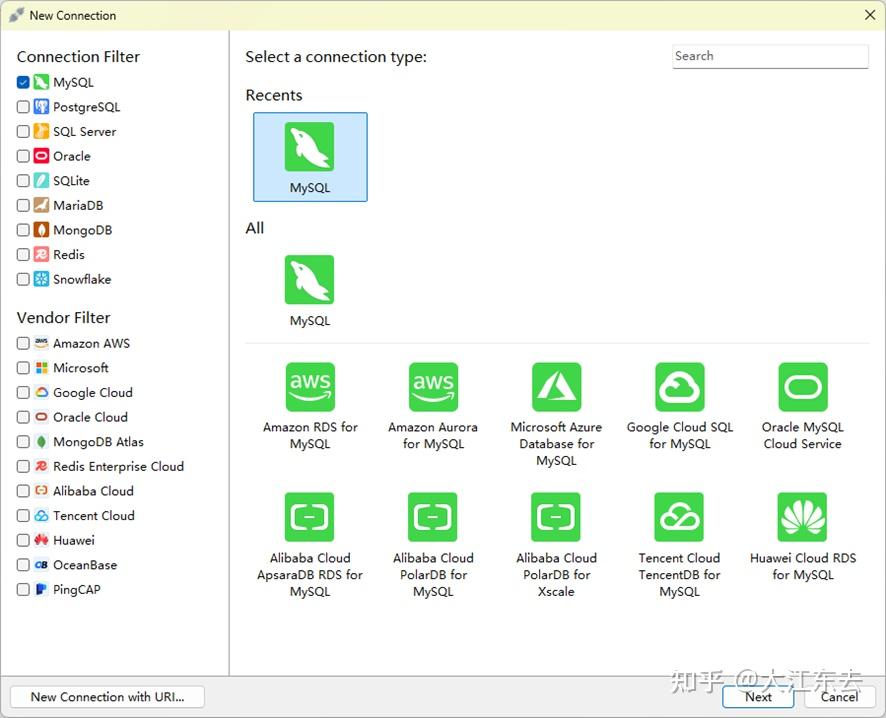Screen dimensions: 886x718
Task: Choose Amazon RDS for MySQL
Action: pos(310,387)
